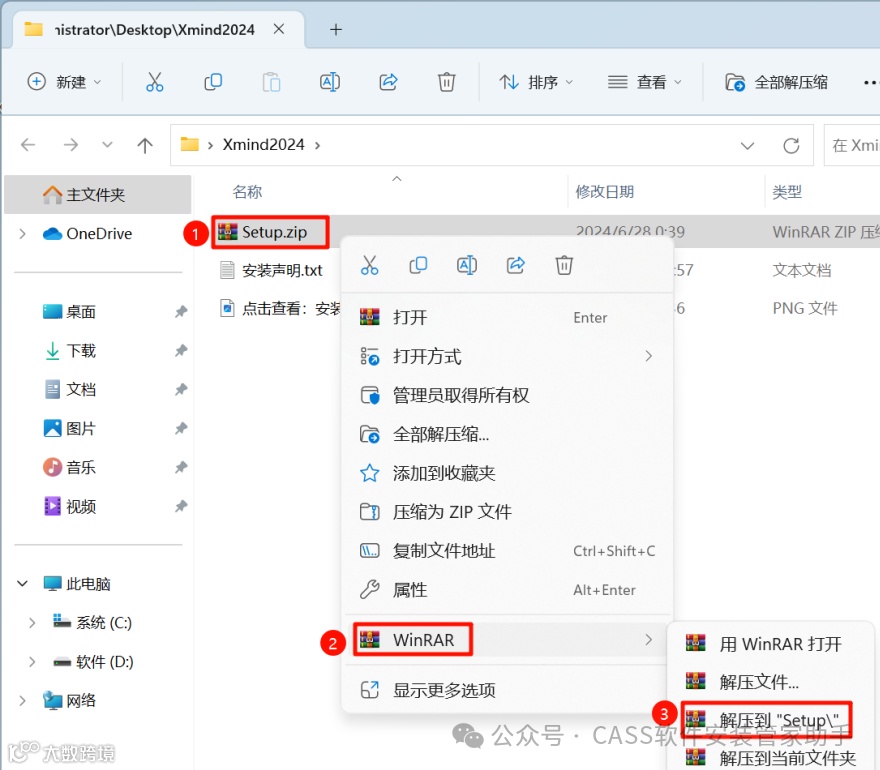This screenshot has height=770, width=880.
Task: Unpin 下载 using its pin icon
Action: click(181, 351)
